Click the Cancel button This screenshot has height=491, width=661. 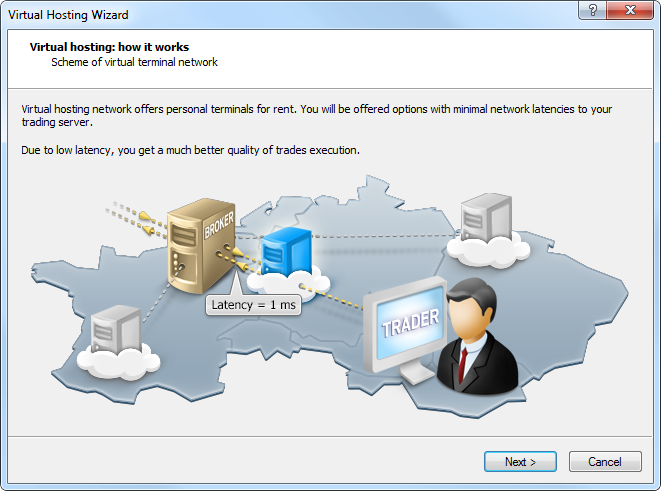[x=605, y=461]
